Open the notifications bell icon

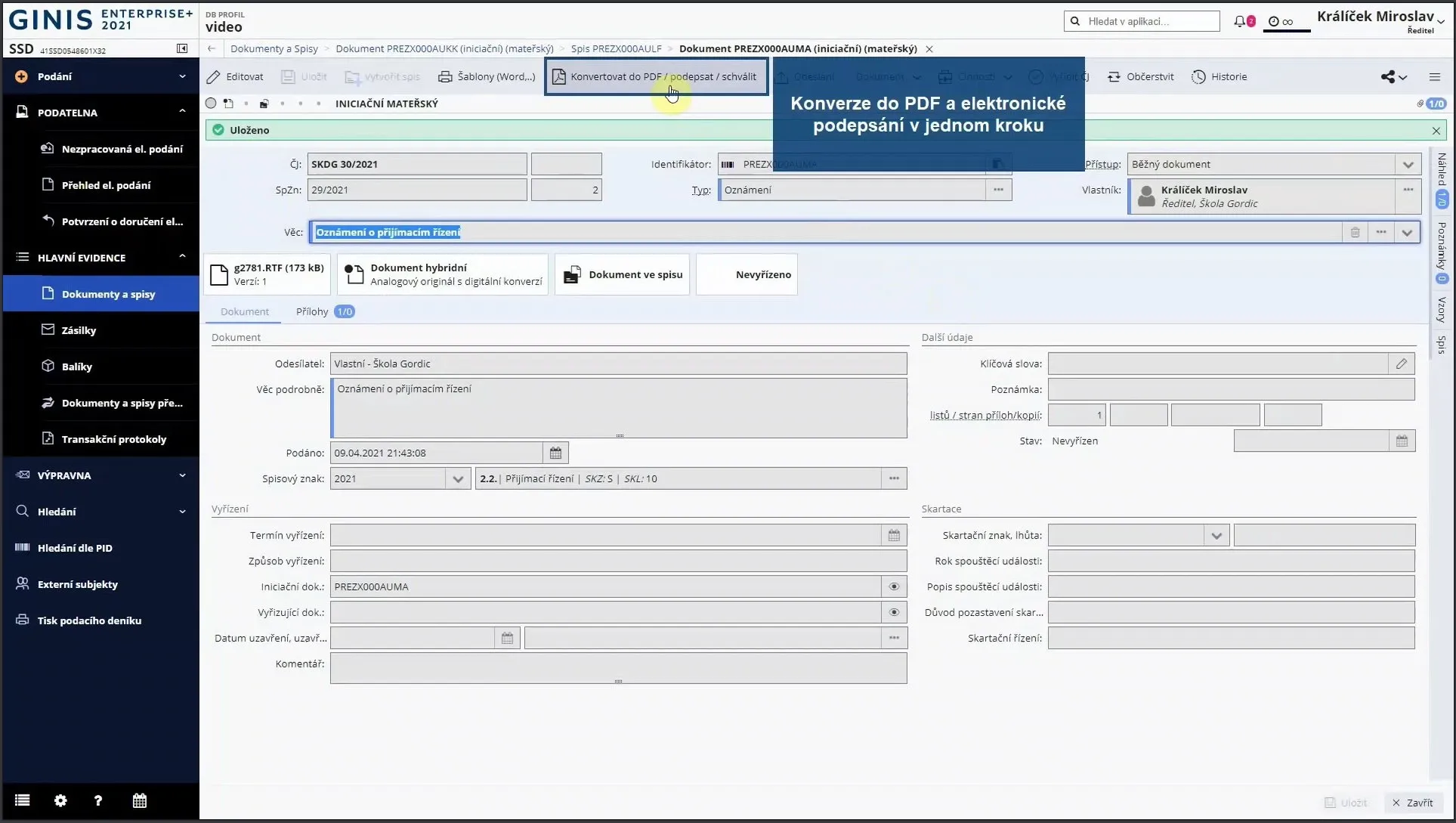click(x=1239, y=21)
